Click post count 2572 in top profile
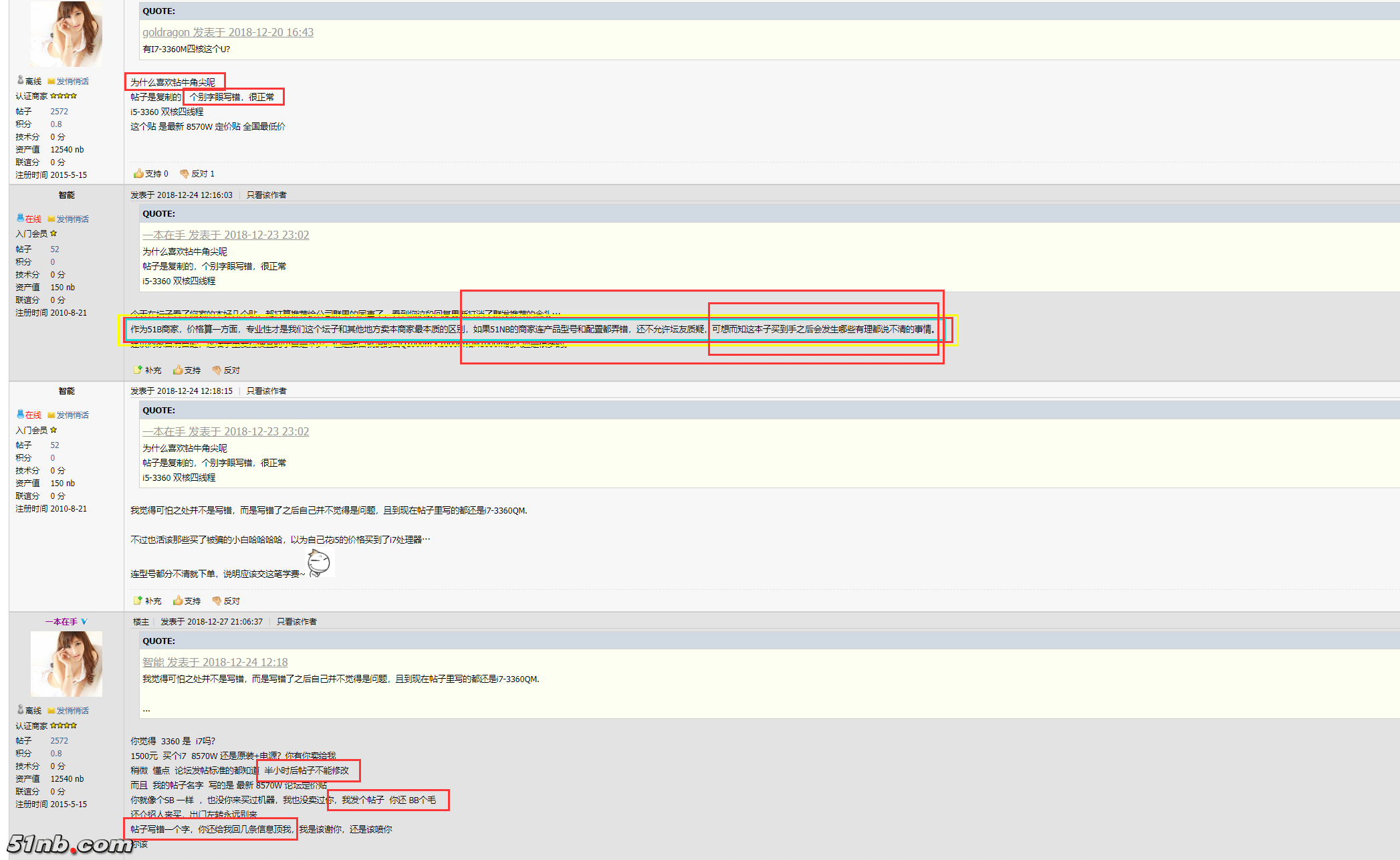Image resolution: width=1400 pixels, height=860 pixels. click(59, 112)
